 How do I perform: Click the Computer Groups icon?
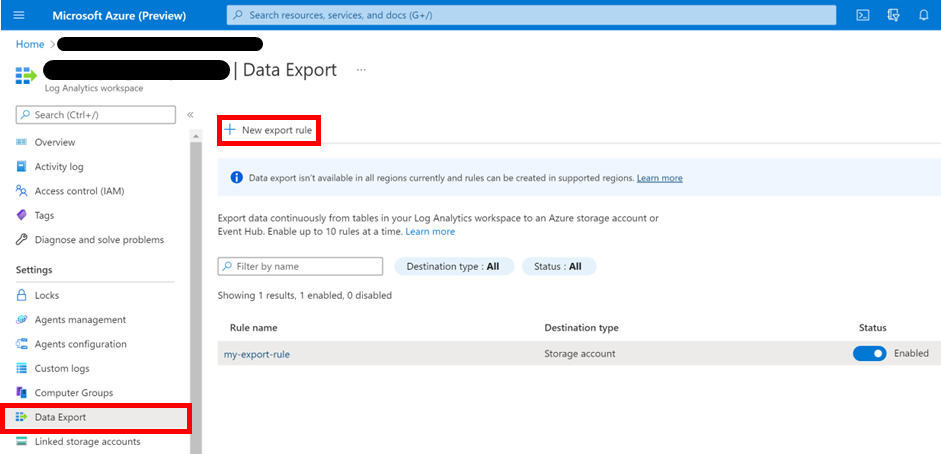(22, 393)
